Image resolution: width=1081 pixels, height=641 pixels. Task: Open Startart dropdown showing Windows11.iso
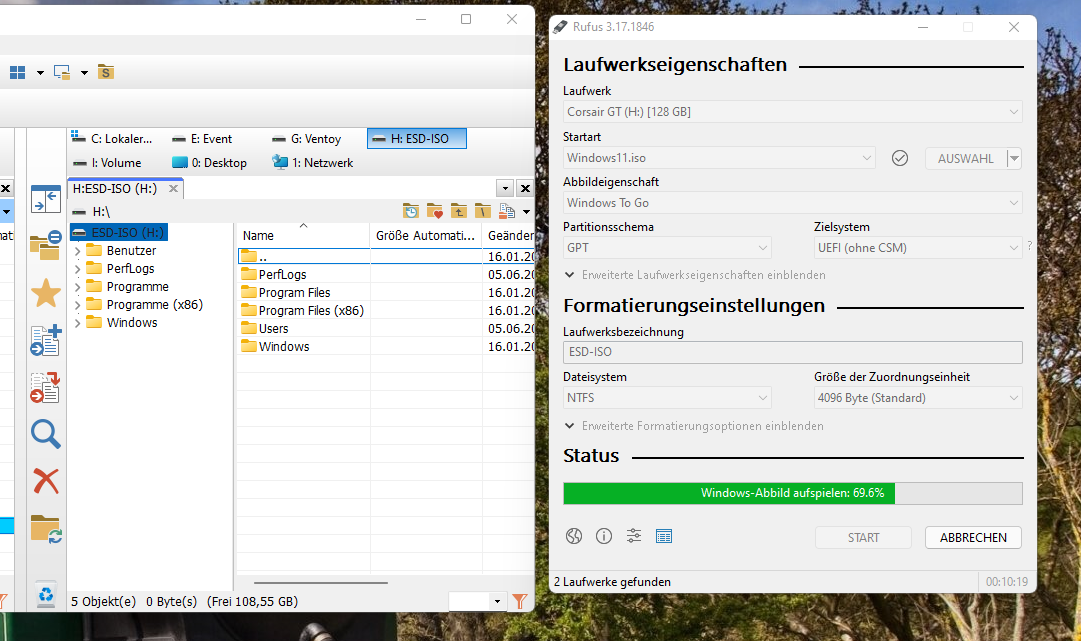tap(718, 158)
